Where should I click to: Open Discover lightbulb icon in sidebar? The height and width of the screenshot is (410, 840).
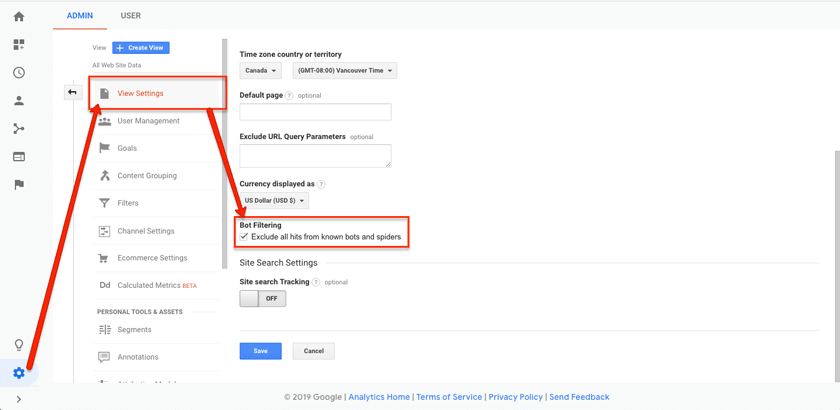tap(18, 345)
